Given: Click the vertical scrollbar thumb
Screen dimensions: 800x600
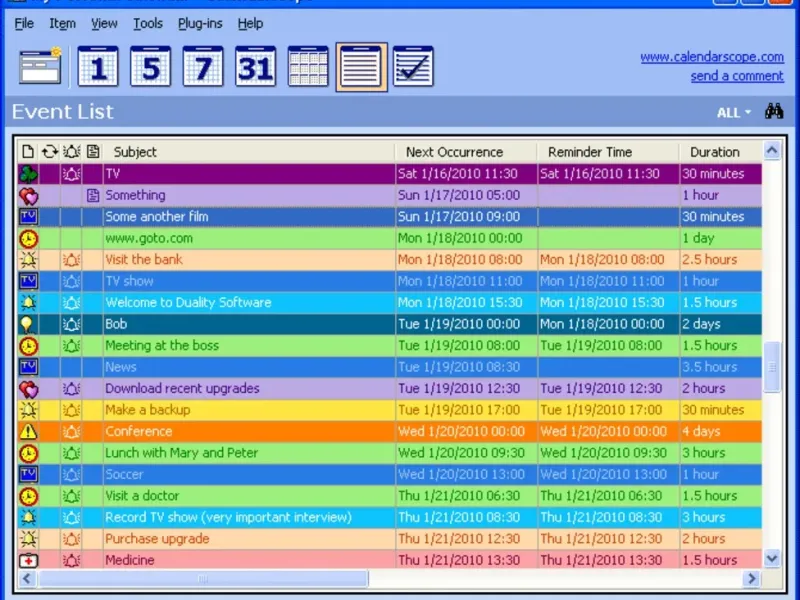Looking at the screenshot, I should [772, 367].
